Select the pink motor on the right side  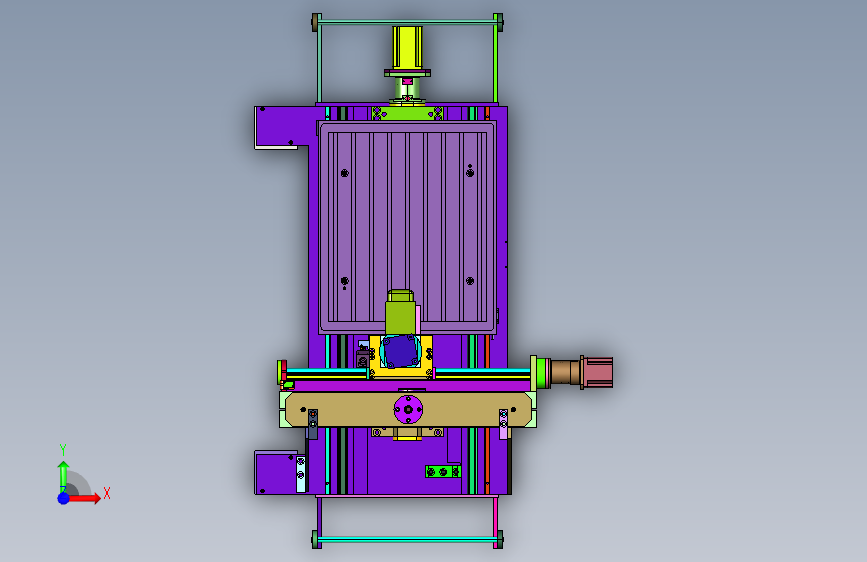click(598, 372)
